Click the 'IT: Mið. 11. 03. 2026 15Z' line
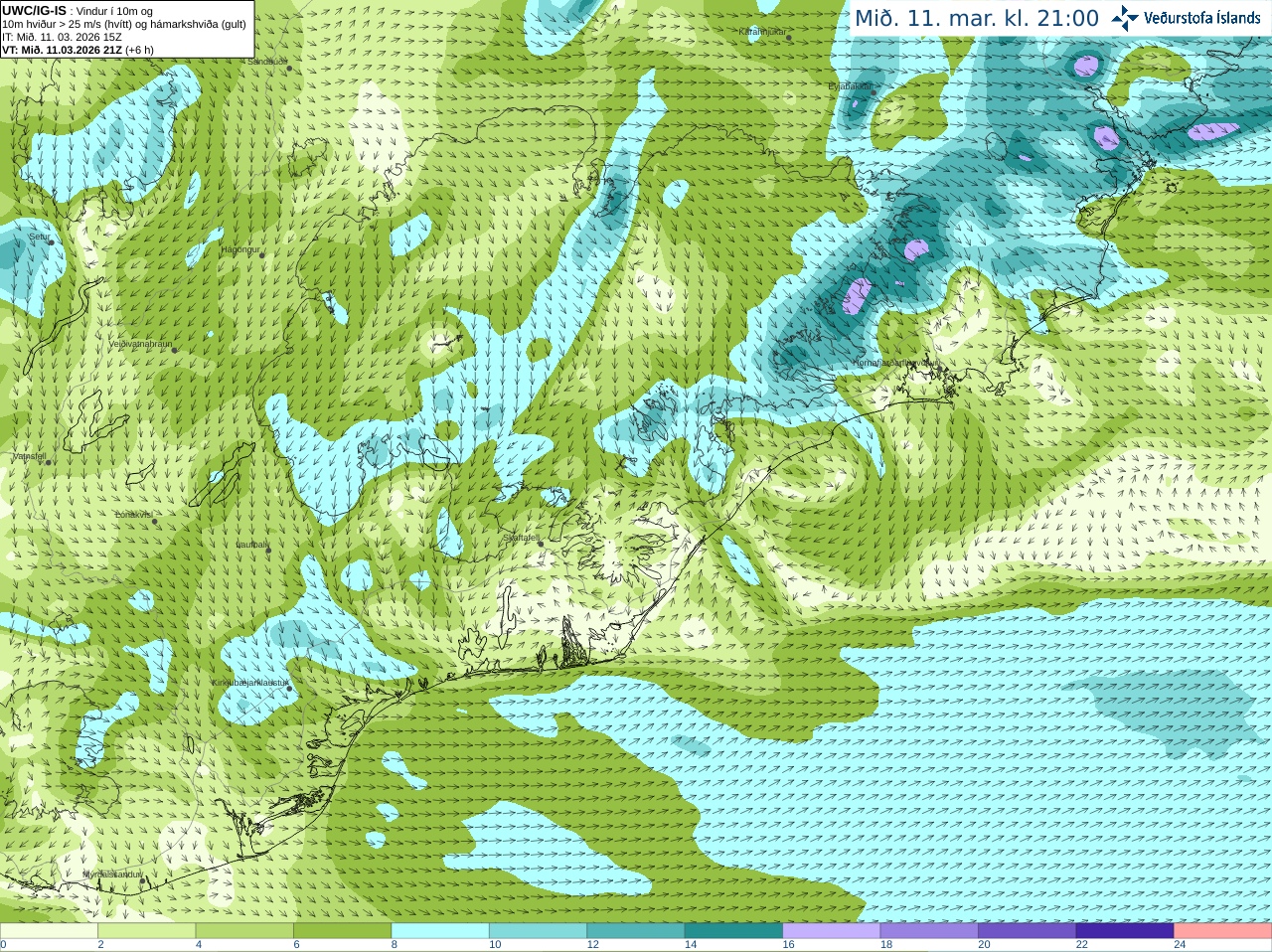Screen dimensions: 1272x952 [62, 37]
